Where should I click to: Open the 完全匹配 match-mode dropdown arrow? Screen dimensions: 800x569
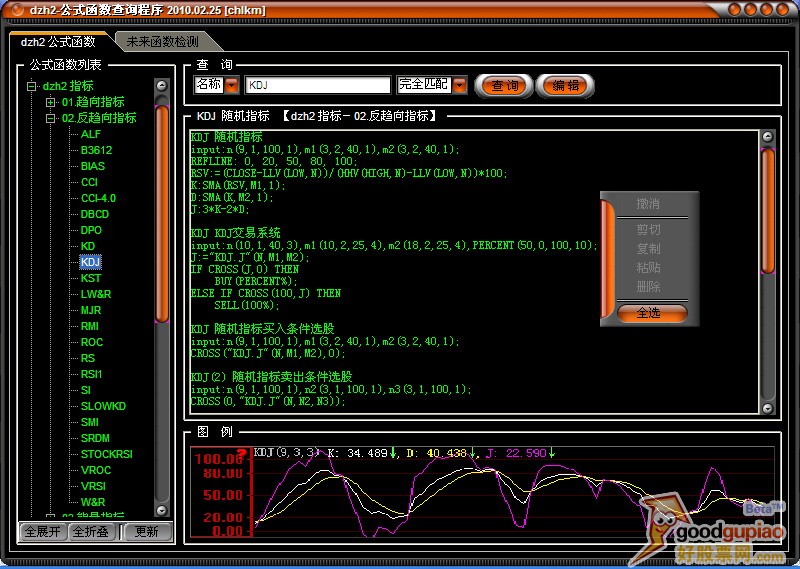click(x=460, y=85)
